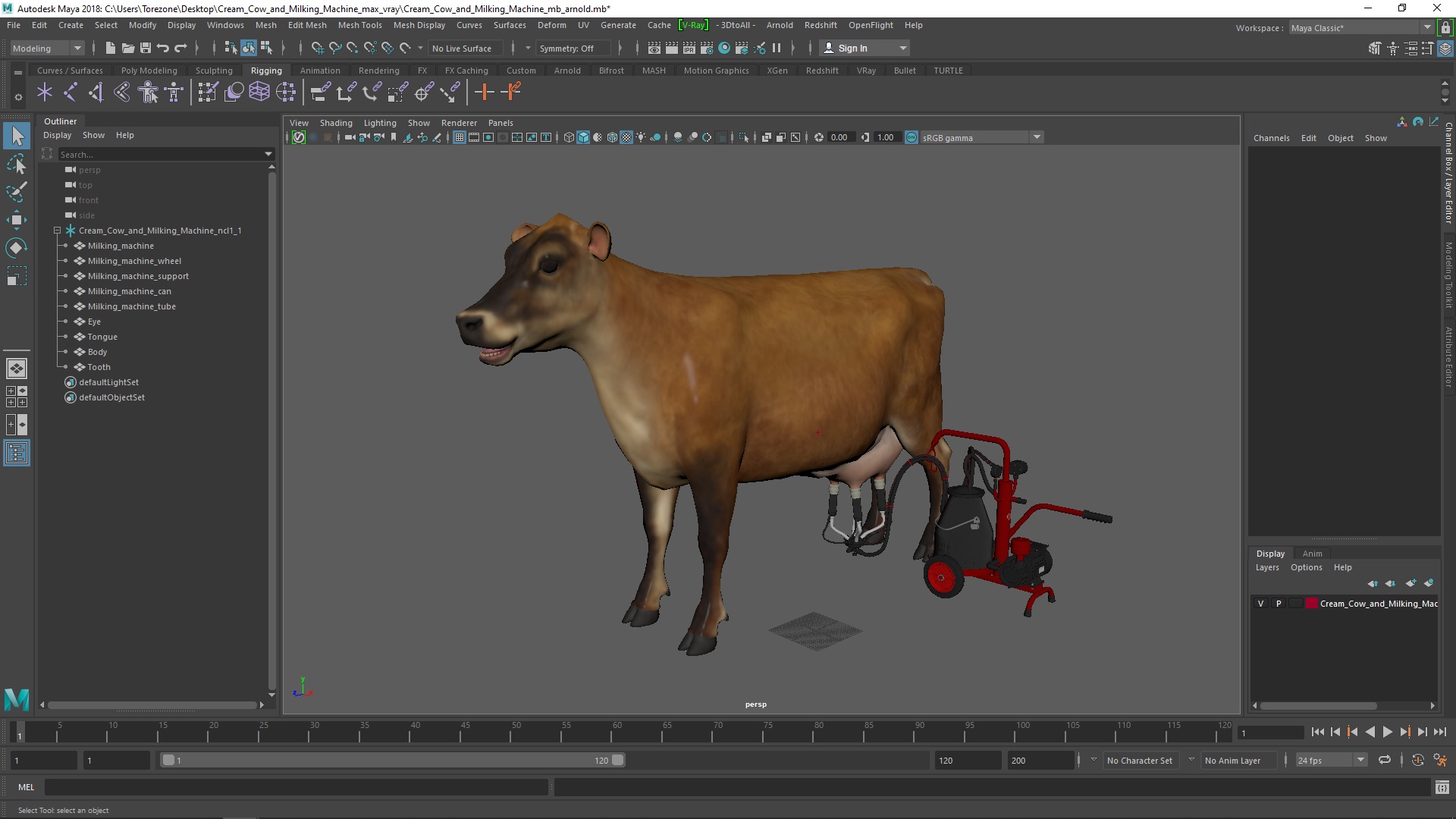The height and width of the screenshot is (819, 1456).
Task: Switch to the Animation shelf tab
Action: click(319, 71)
